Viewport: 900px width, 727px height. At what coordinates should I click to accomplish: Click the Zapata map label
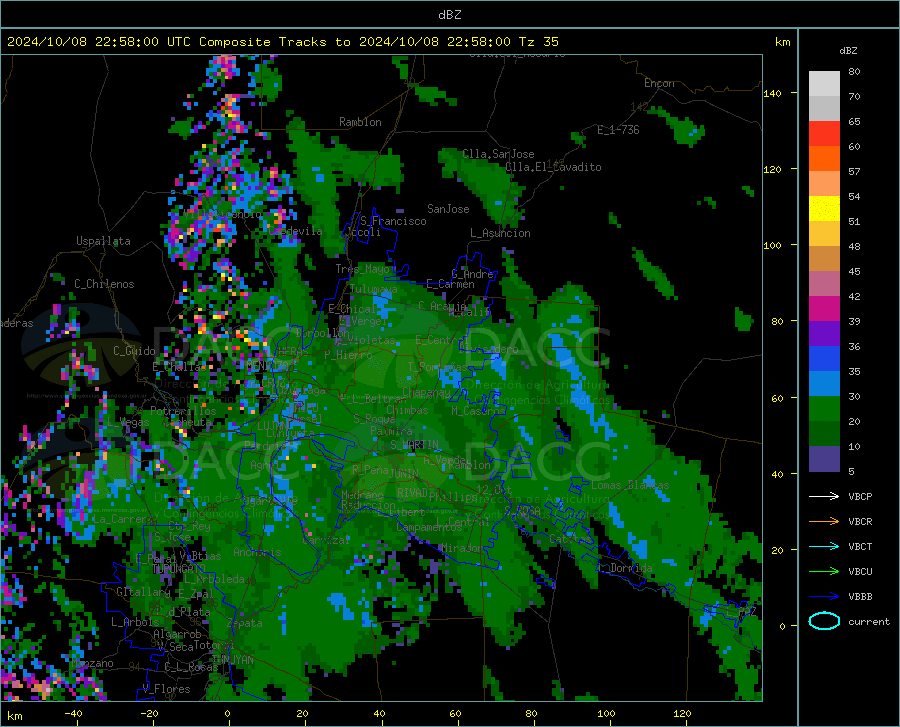pos(245,623)
